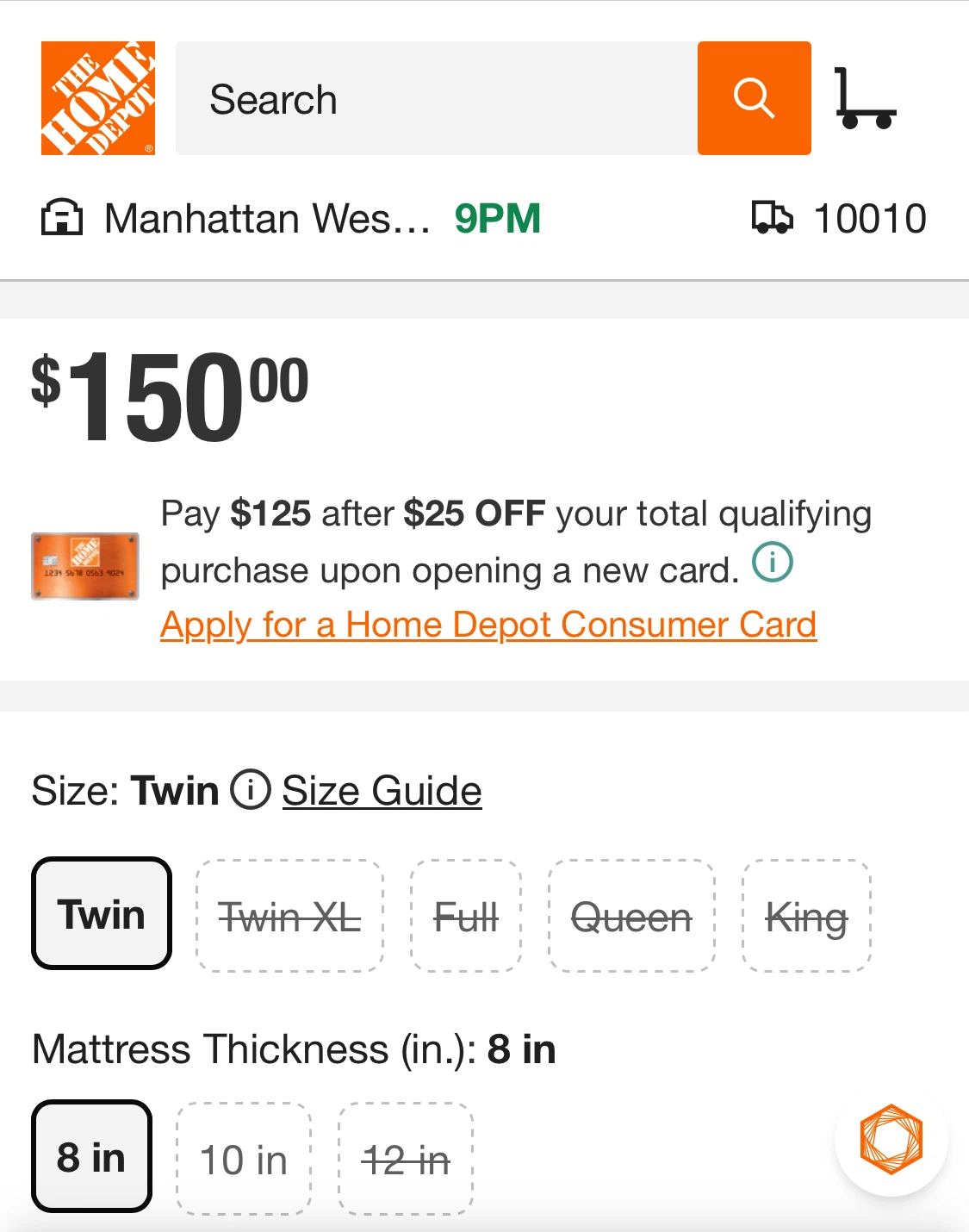
Task: Open the orange hexagon chat assistant
Action: (x=891, y=1139)
